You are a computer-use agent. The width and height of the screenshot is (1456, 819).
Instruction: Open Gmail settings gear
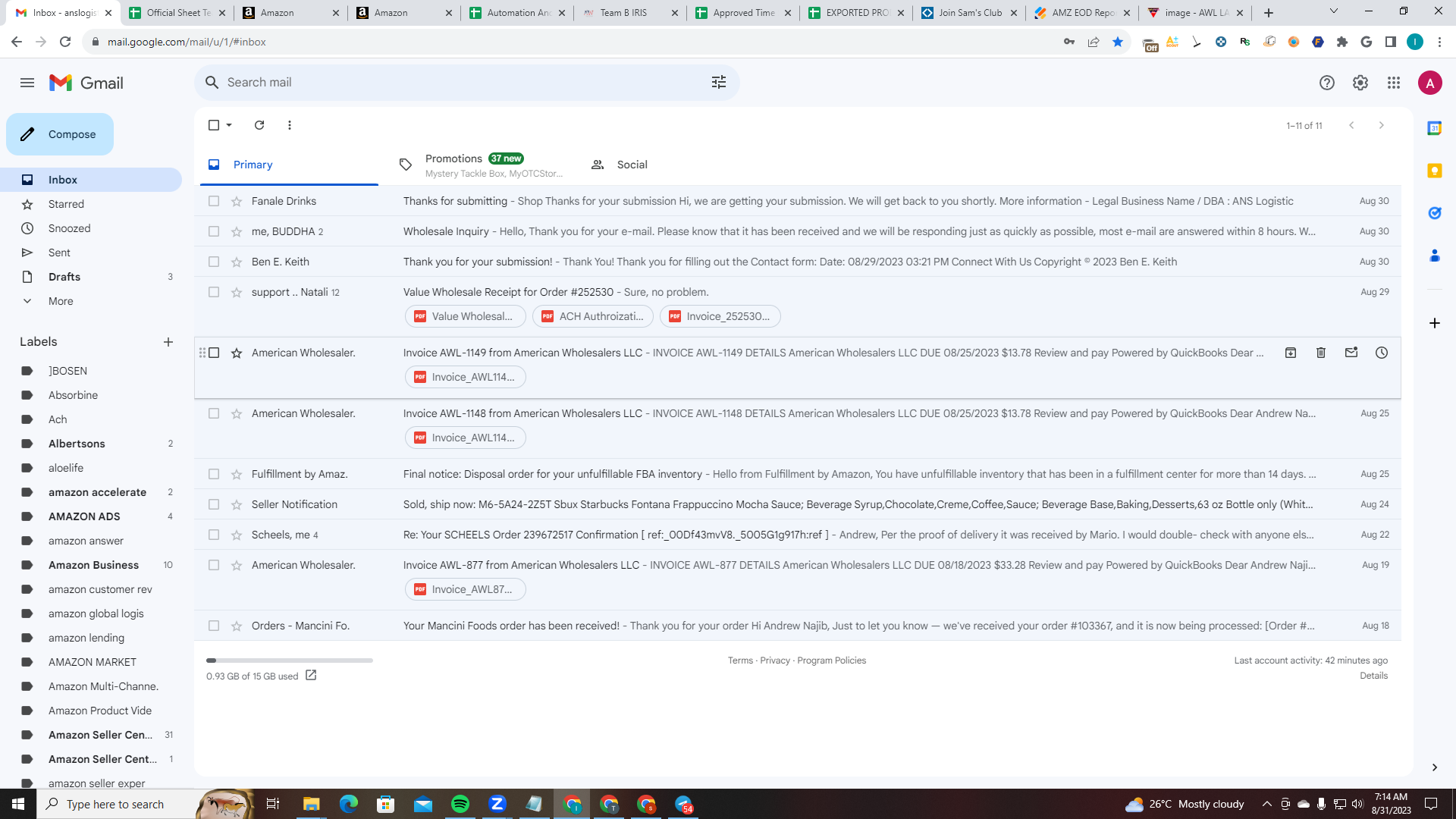[x=1360, y=83]
